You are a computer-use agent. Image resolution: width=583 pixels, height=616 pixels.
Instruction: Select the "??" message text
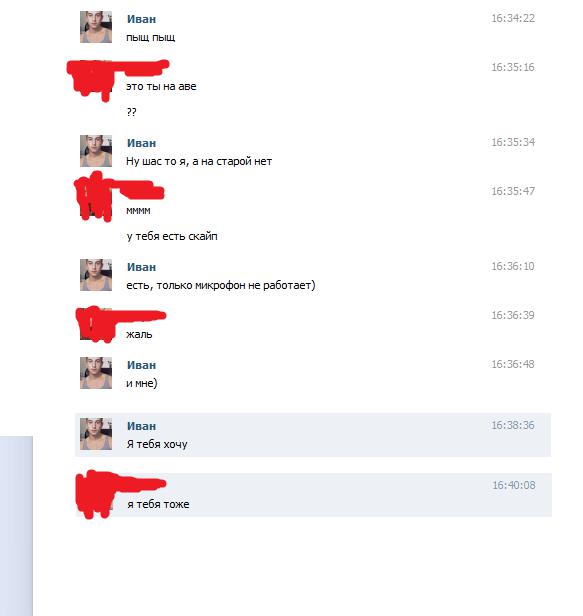(132, 112)
